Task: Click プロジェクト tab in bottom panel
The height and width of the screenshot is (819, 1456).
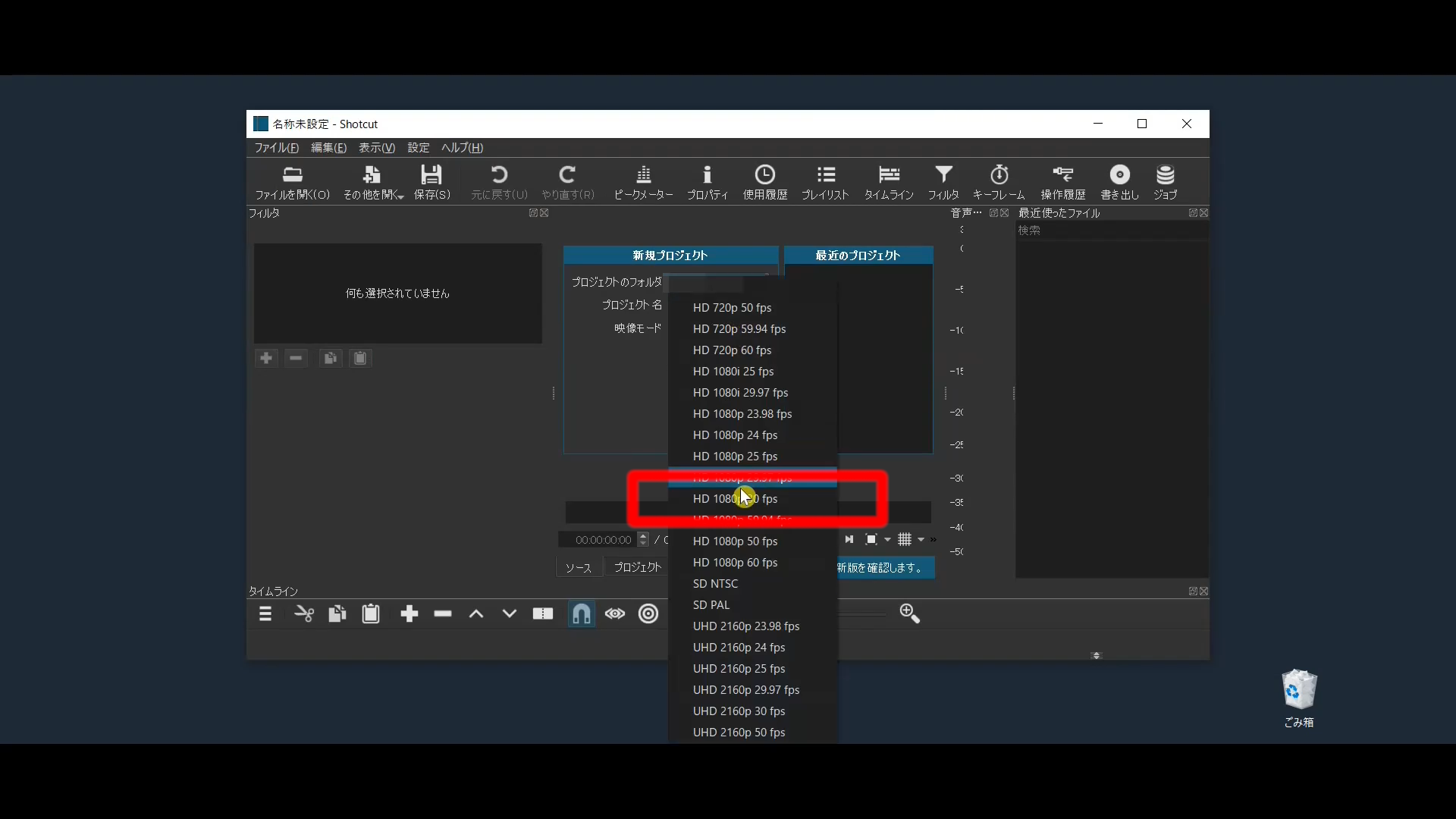Action: point(636,566)
